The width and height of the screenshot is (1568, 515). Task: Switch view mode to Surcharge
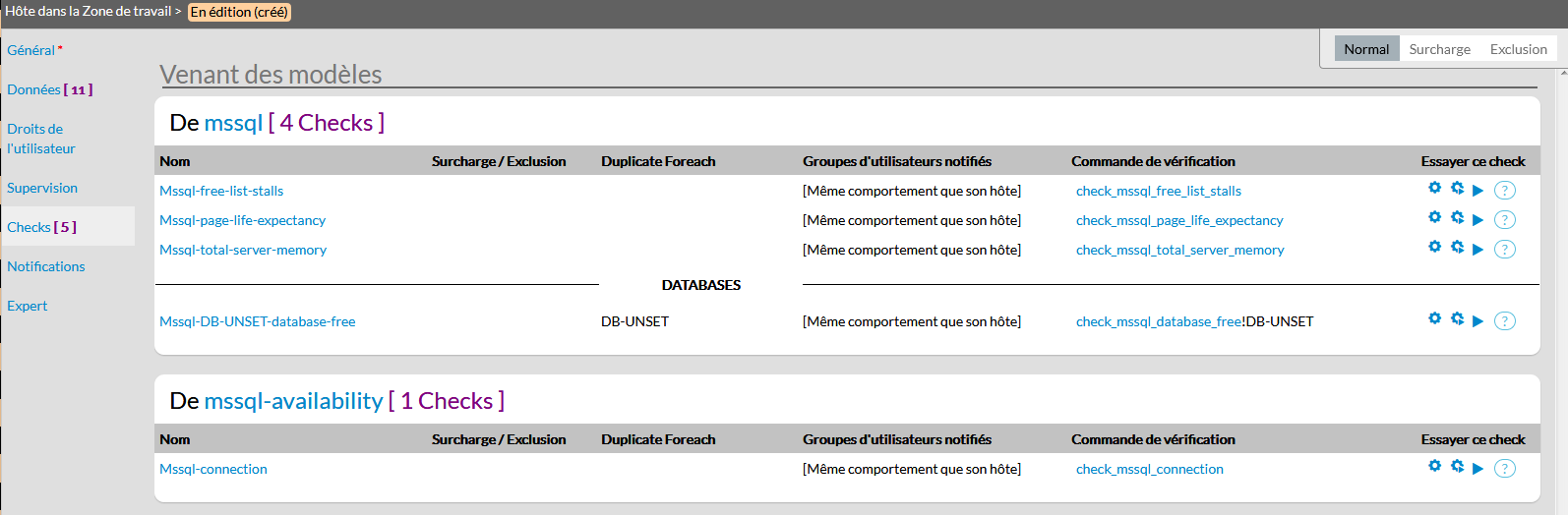tap(1439, 49)
